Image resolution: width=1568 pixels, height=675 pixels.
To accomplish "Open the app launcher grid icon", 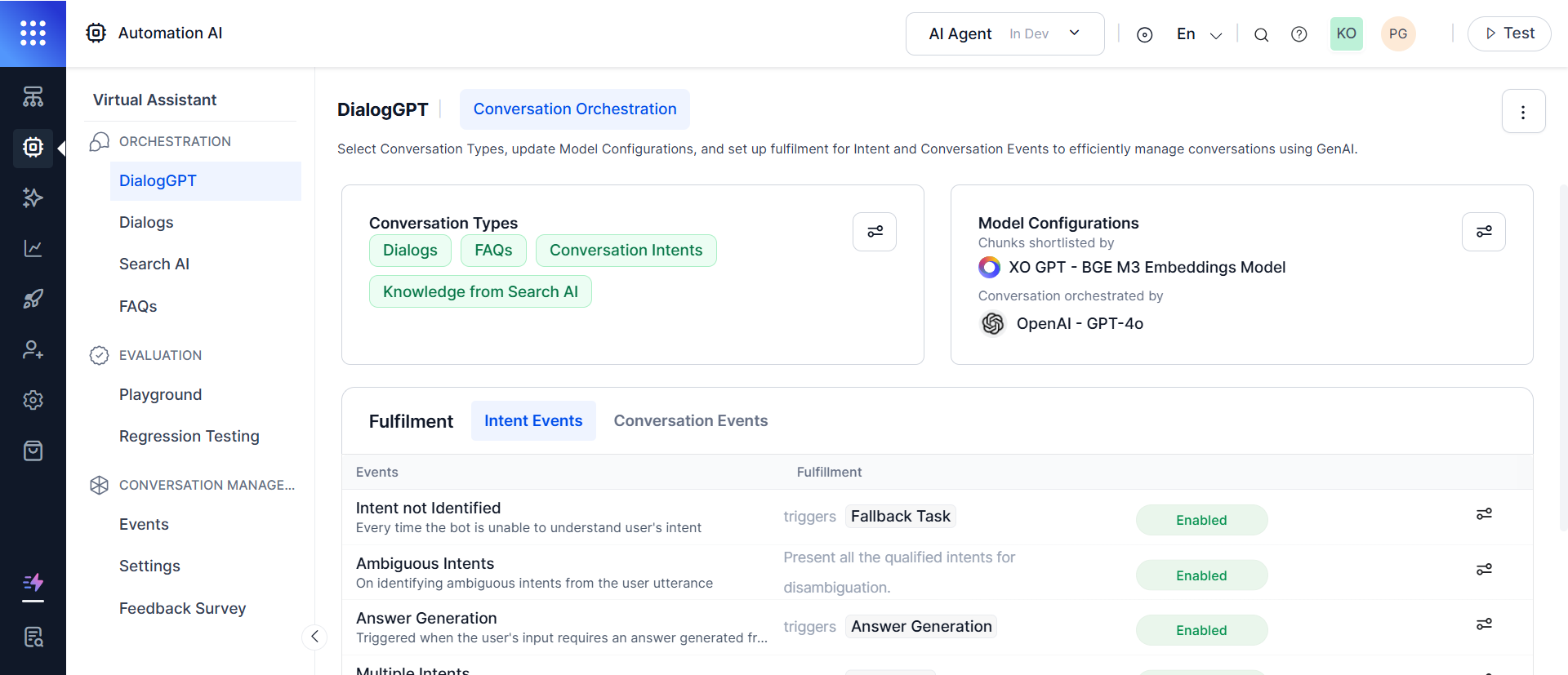I will tap(33, 33).
